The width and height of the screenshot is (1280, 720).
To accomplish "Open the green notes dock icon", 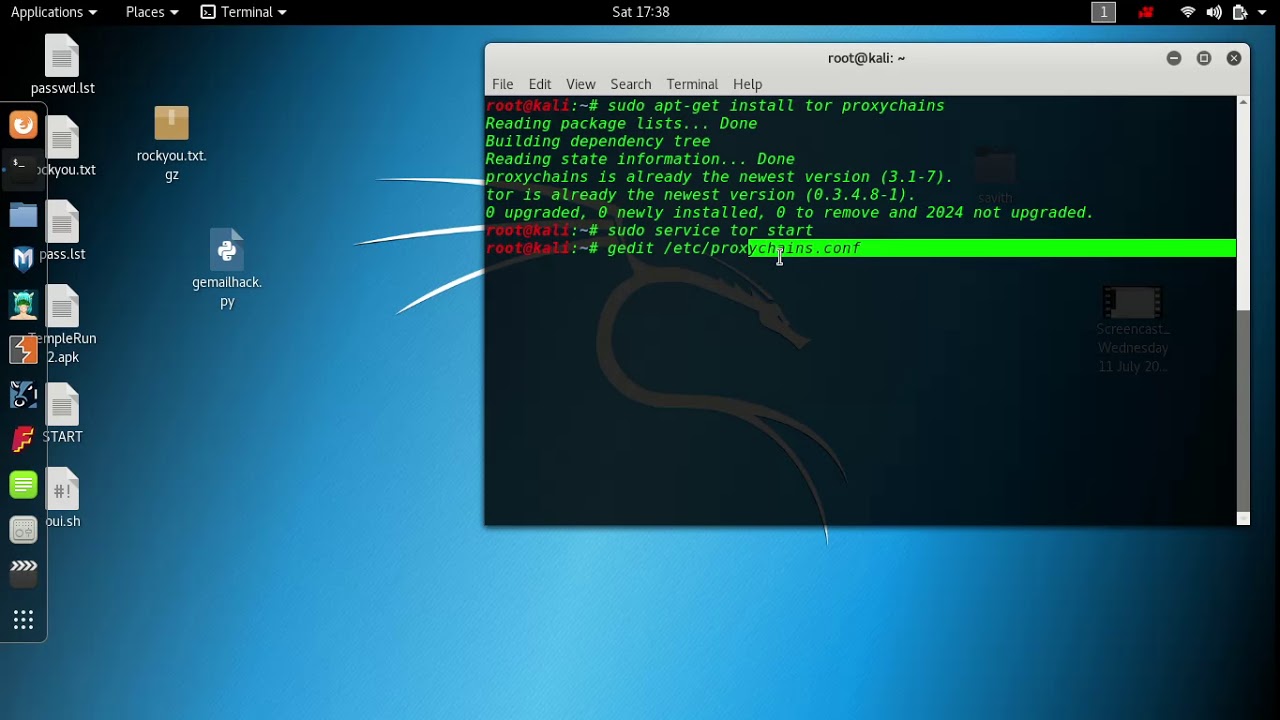I will pos(23,485).
